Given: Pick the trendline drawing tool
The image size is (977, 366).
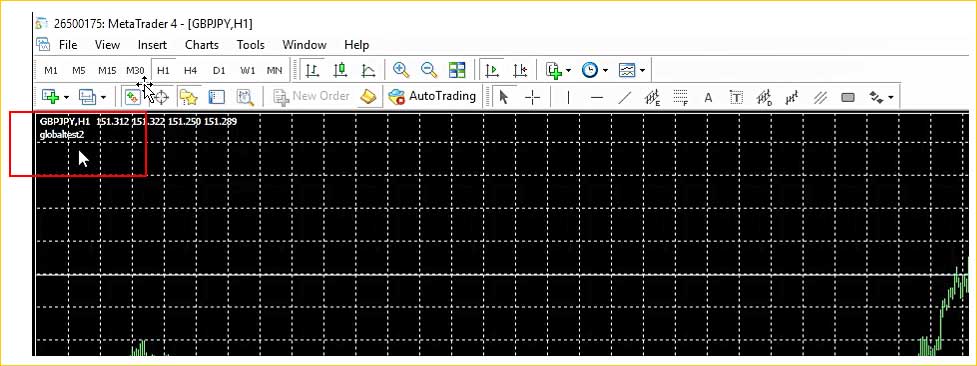Looking at the screenshot, I should point(624,97).
